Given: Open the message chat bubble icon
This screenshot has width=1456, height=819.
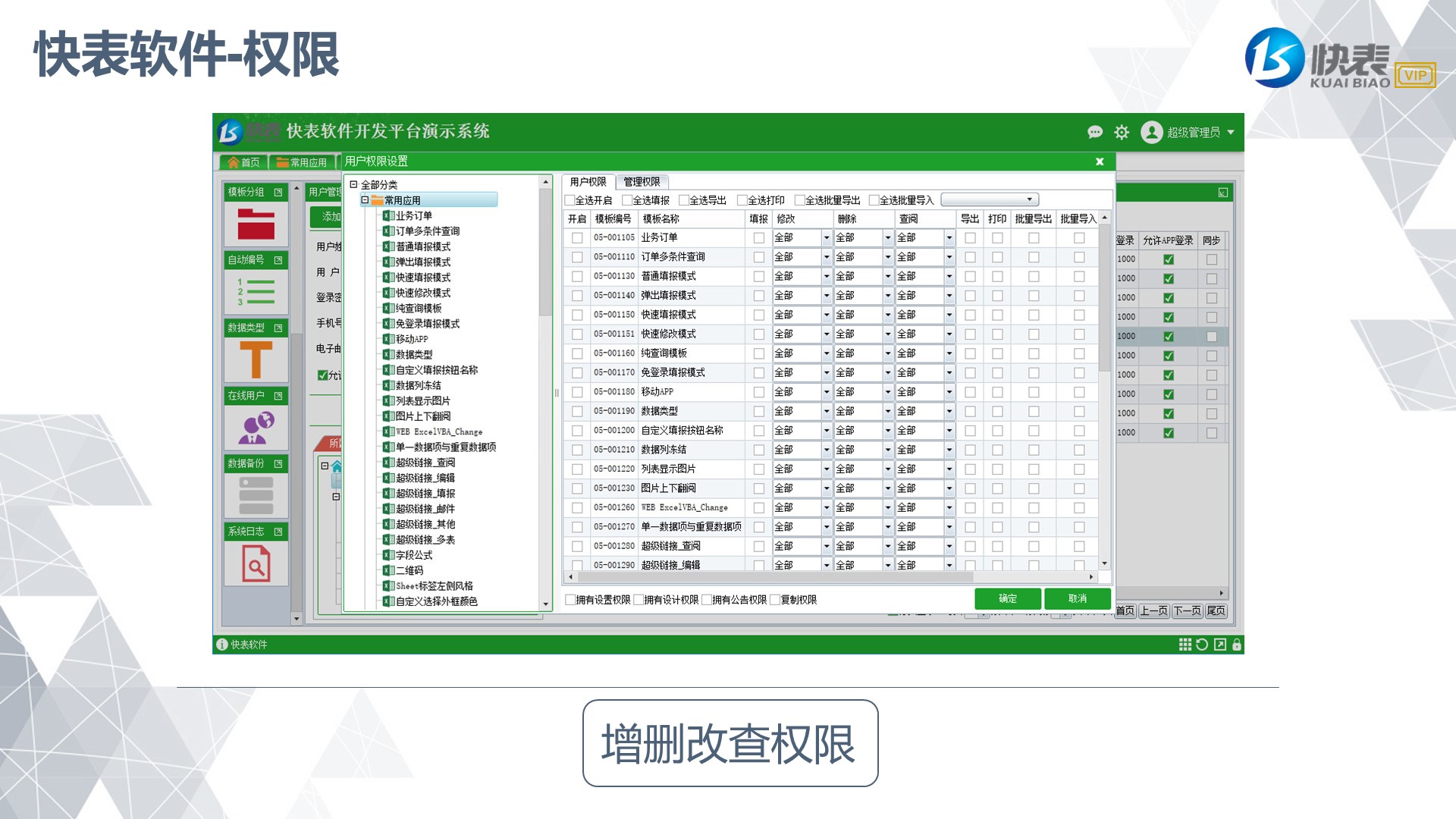Looking at the screenshot, I should click(x=1094, y=132).
